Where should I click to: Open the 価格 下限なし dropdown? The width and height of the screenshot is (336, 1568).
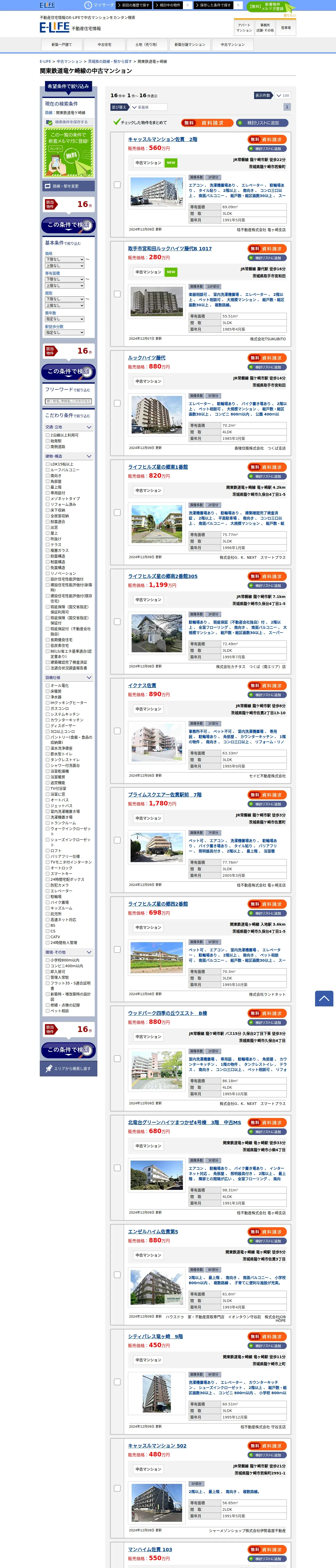(x=65, y=259)
